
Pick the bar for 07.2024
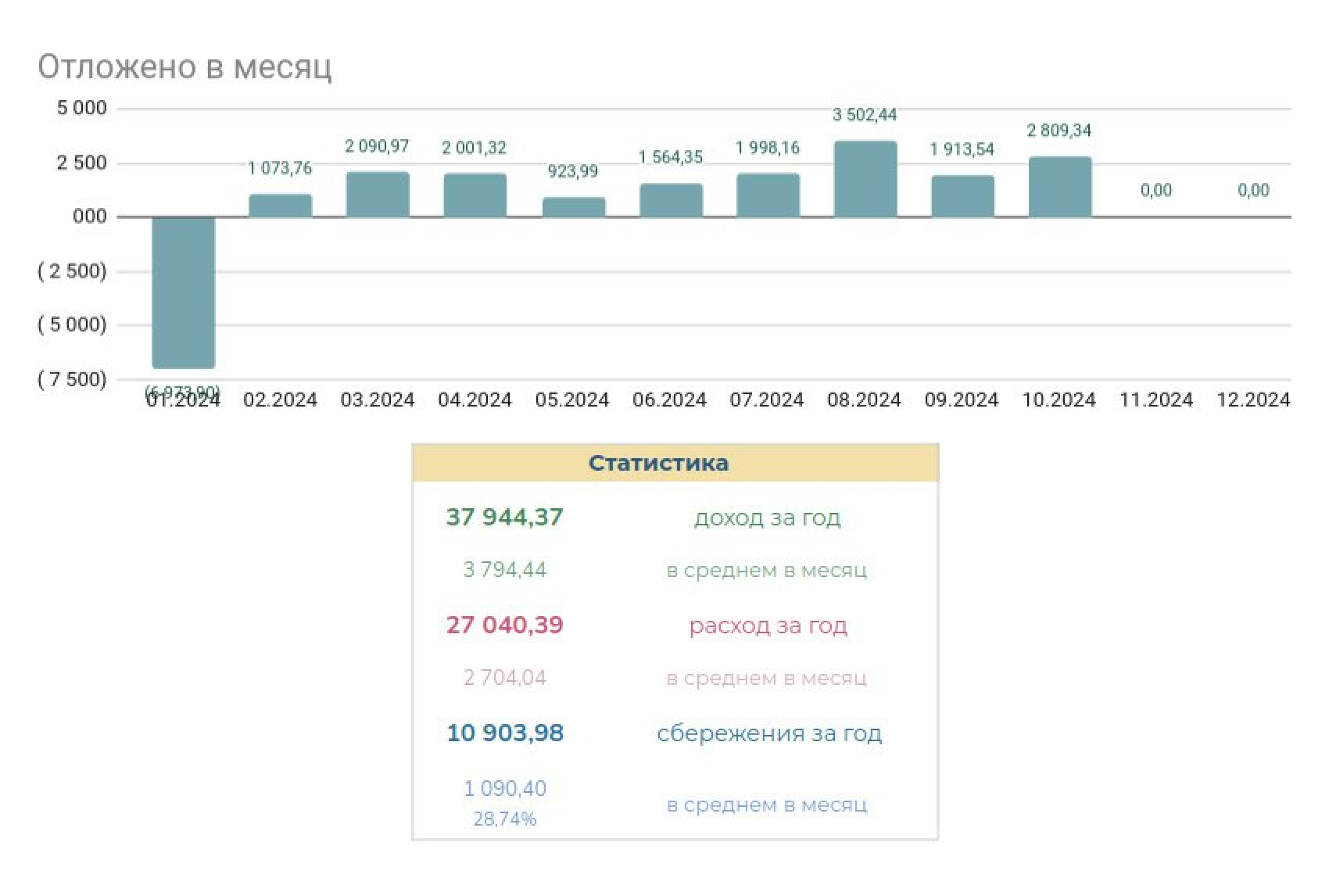768,195
